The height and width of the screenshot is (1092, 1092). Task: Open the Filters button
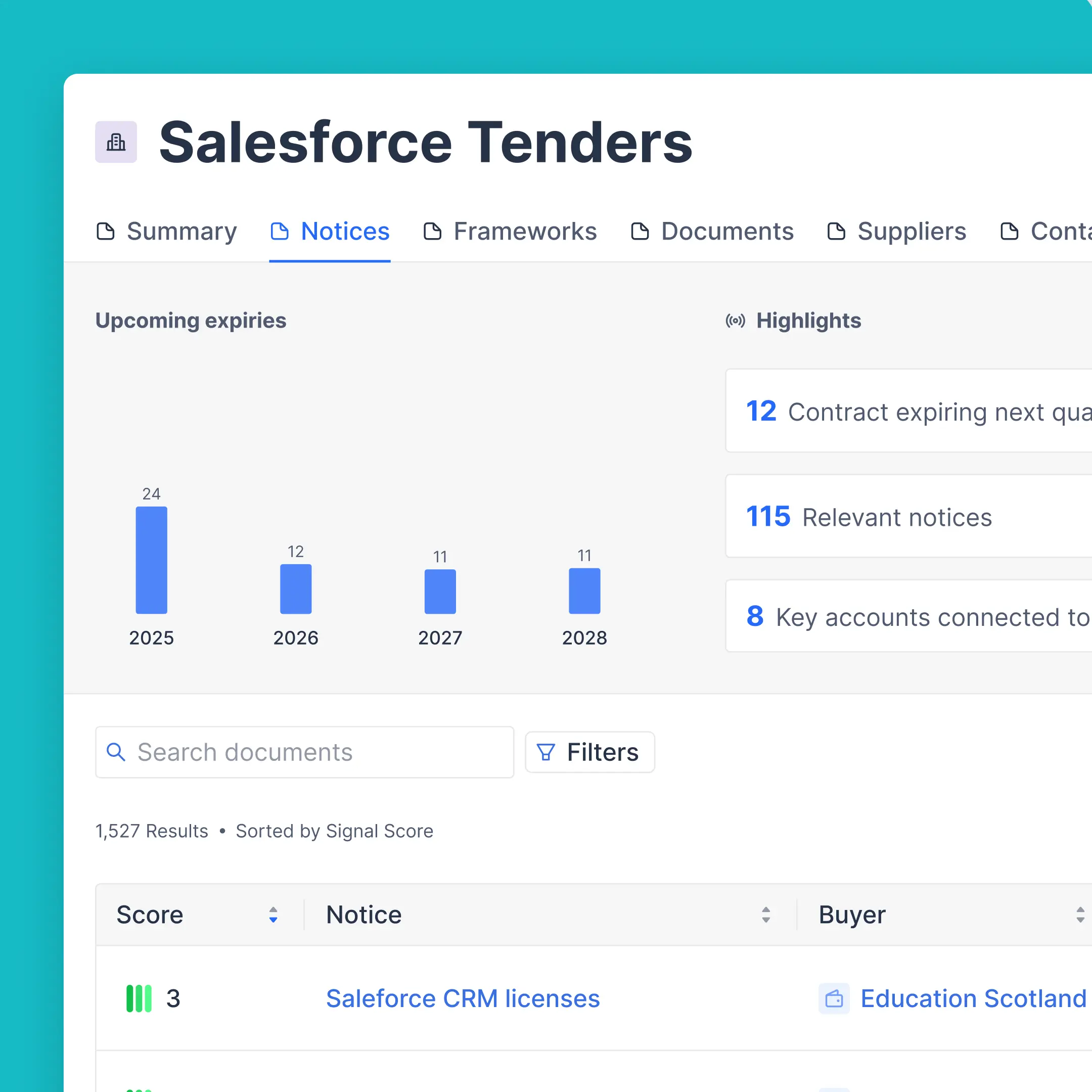[x=590, y=752]
